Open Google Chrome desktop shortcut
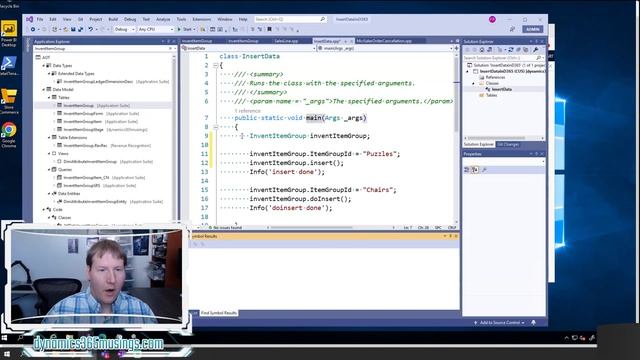Viewport: 640px width, 360px height. point(9,135)
